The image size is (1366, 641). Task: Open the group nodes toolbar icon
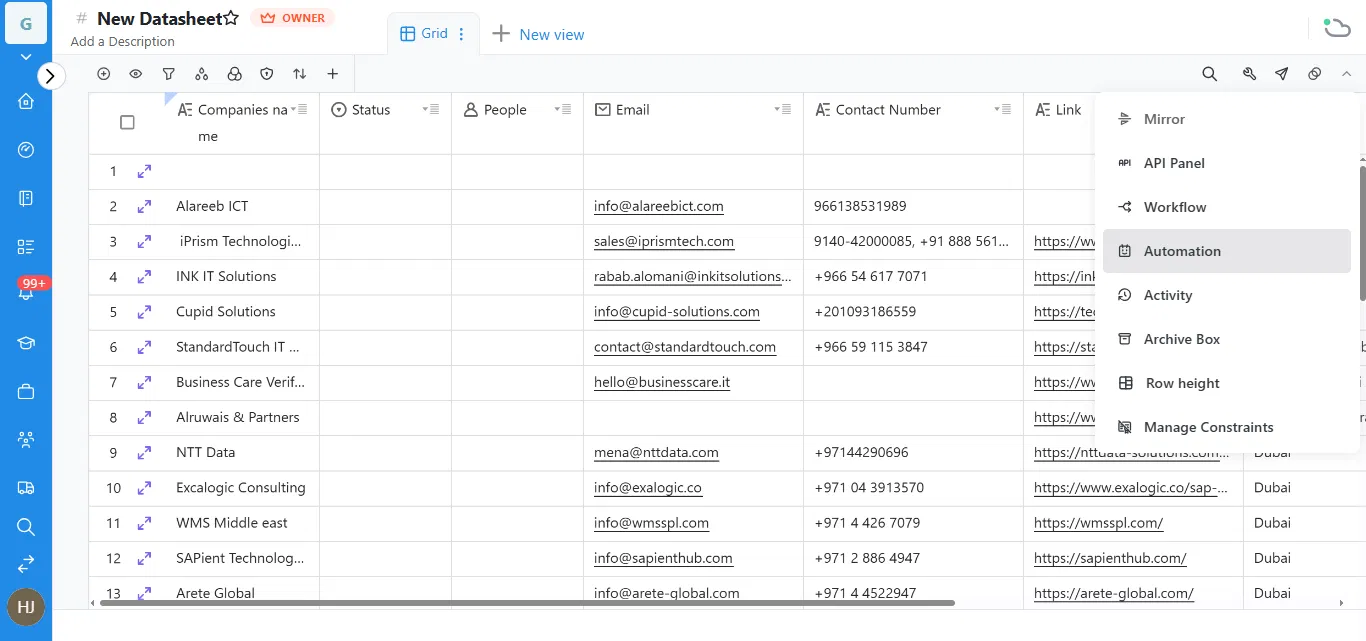point(202,74)
